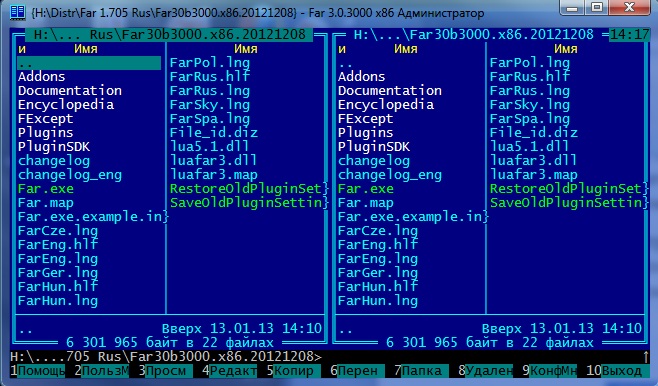Select the Addons folder in the right panel

click(361, 77)
